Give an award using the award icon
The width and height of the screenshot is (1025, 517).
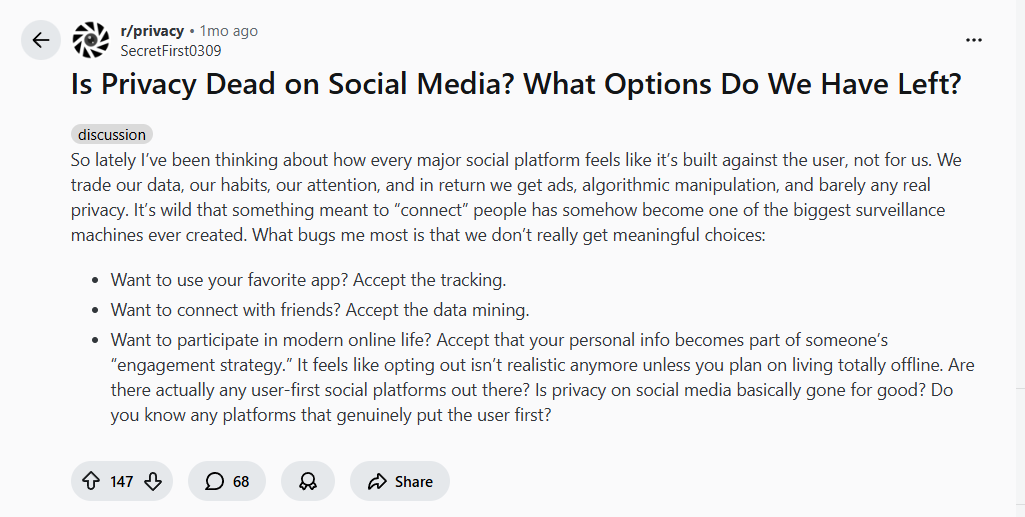click(x=308, y=481)
